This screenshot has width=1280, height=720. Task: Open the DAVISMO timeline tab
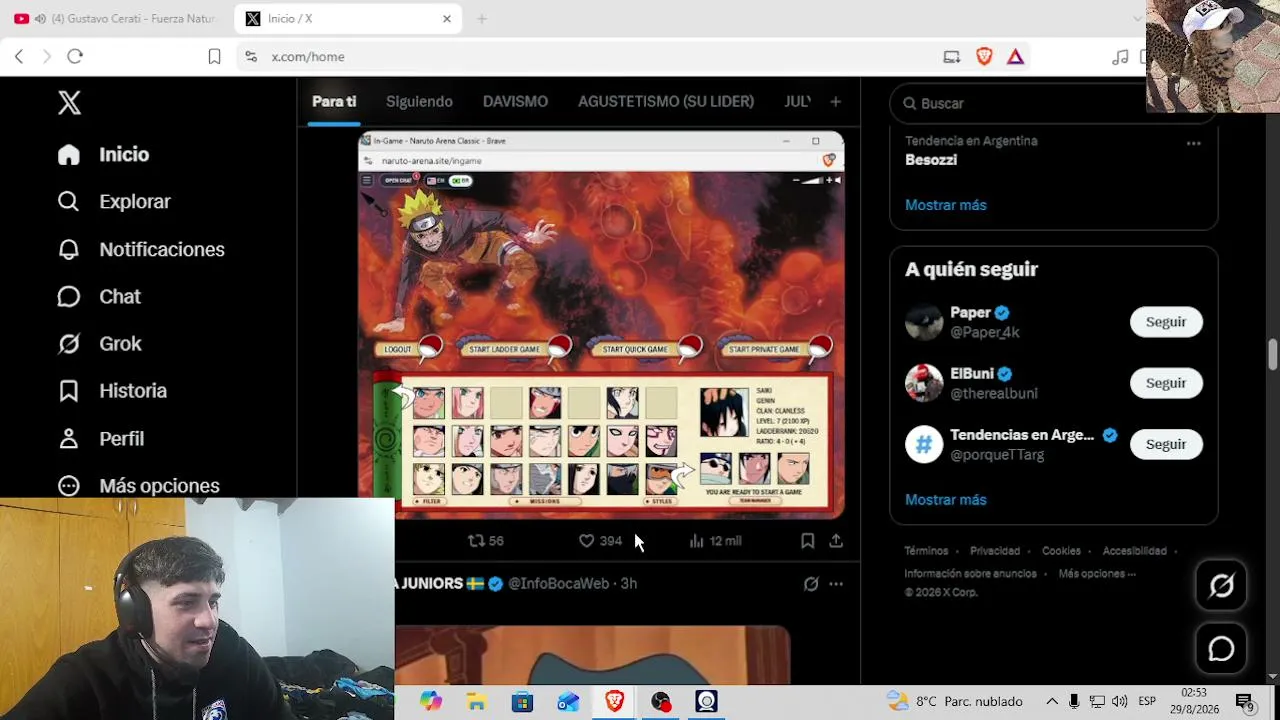pyautogui.click(x=515, y=101)
